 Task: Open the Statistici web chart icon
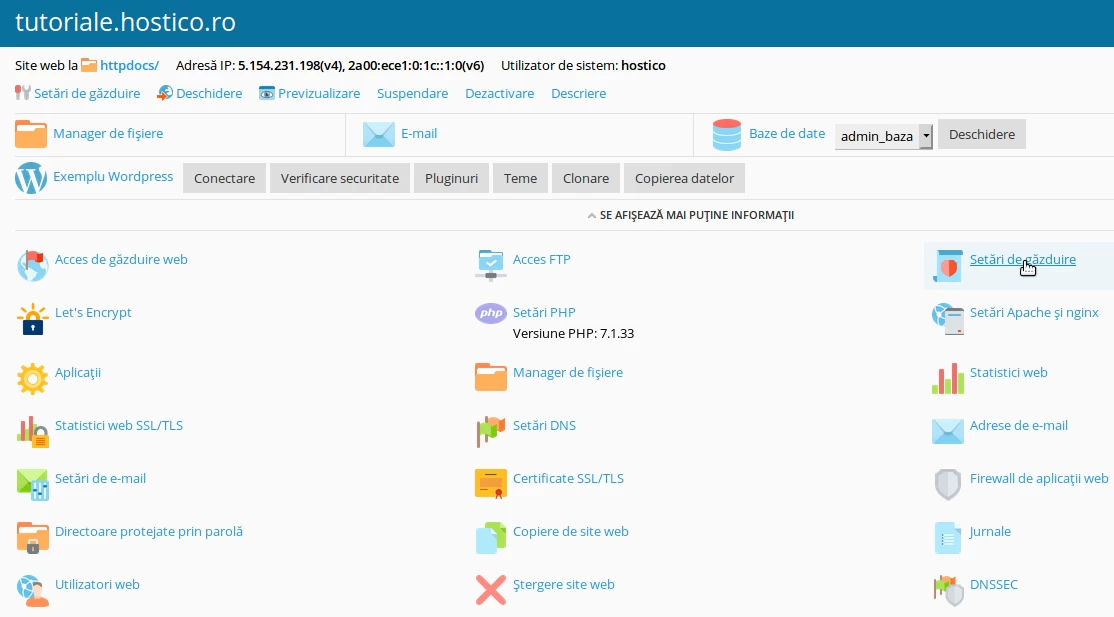click(x=947, y=379)
